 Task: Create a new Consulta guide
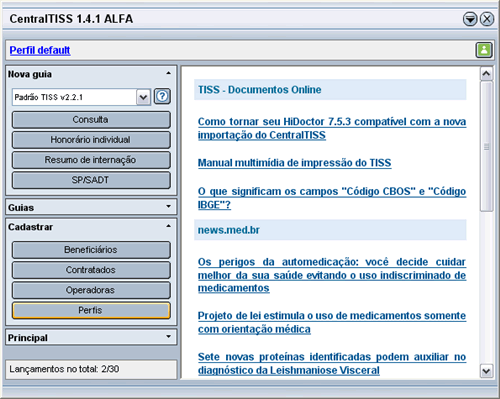coord(91,120)
